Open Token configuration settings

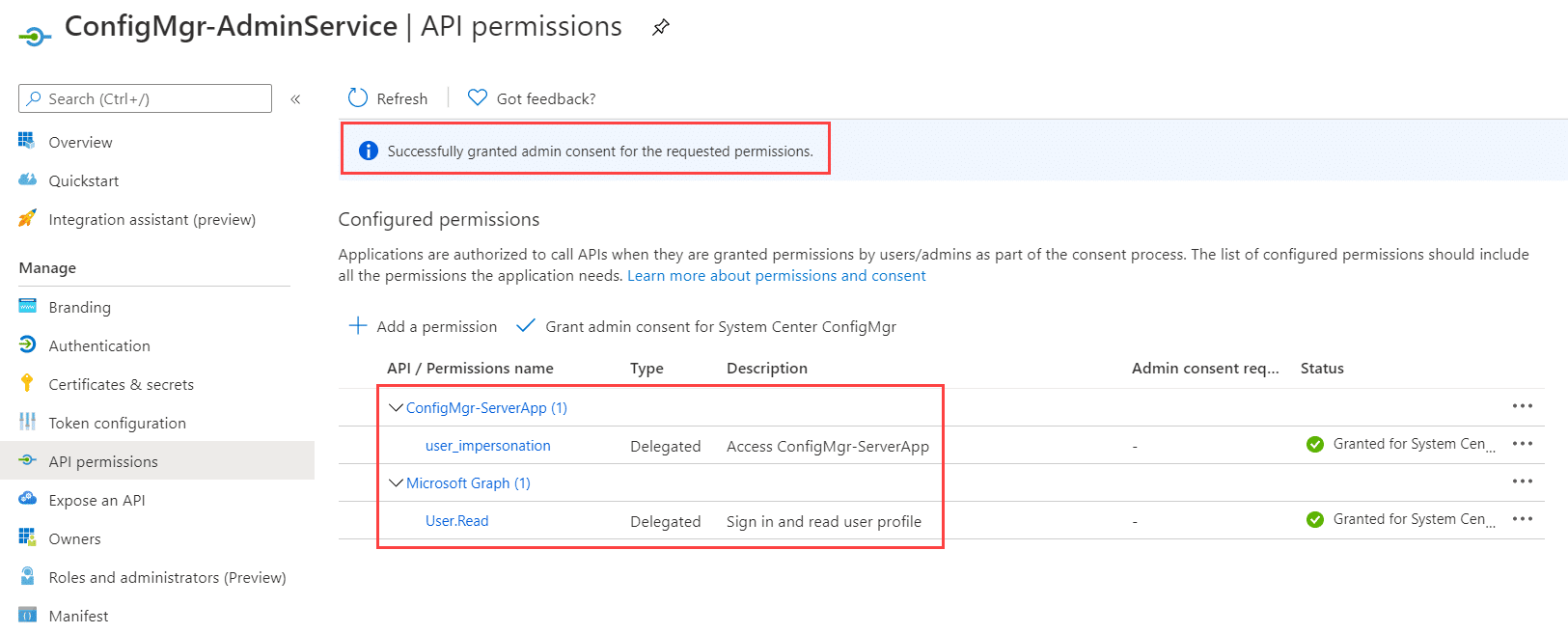point(117,423)
